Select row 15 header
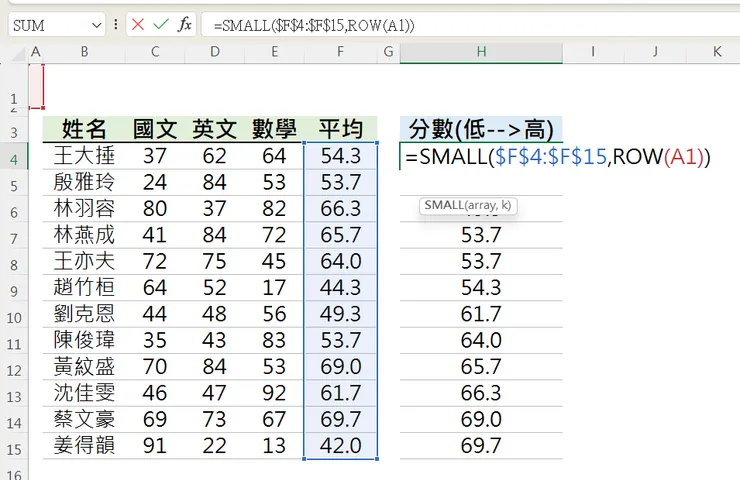 14,446
